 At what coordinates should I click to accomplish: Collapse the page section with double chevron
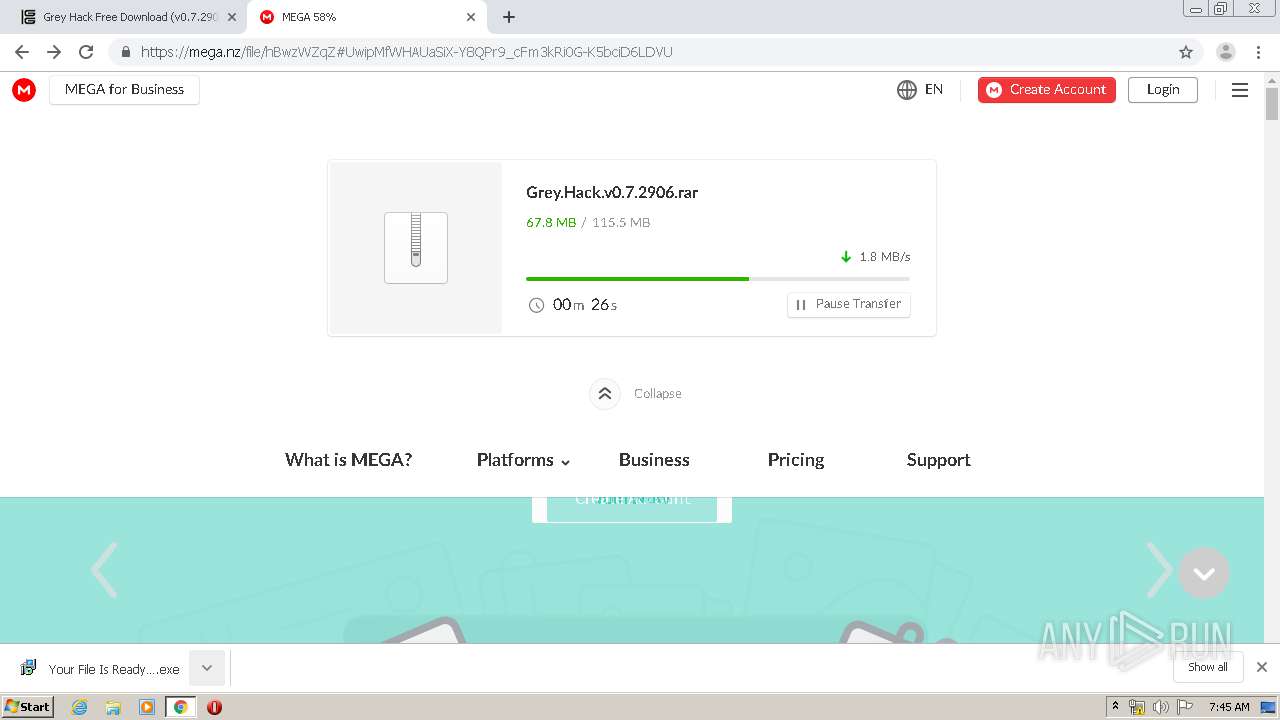(x=604, y=394)
